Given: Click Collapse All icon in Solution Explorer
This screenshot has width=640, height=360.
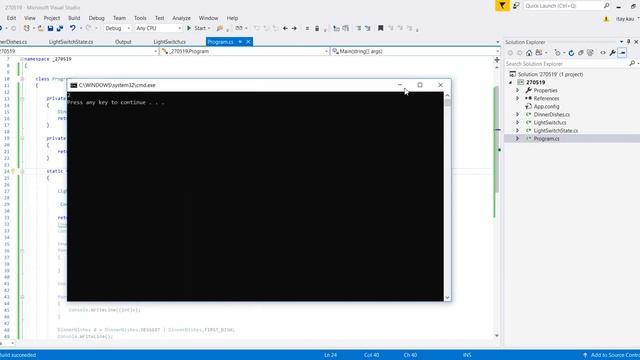Looking at the screenshot, I should [580, 53].
